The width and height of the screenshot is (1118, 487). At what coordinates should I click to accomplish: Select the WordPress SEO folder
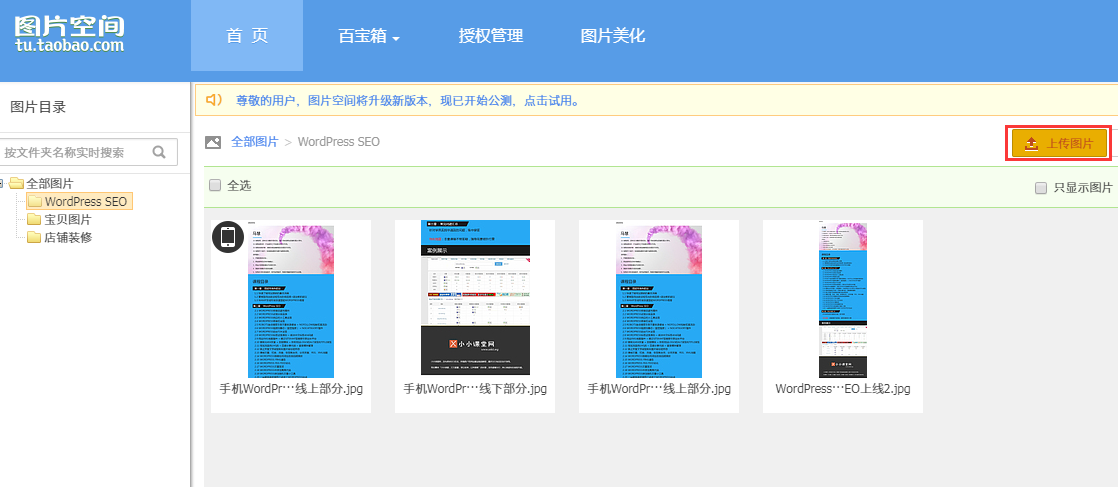click(78, 202)
